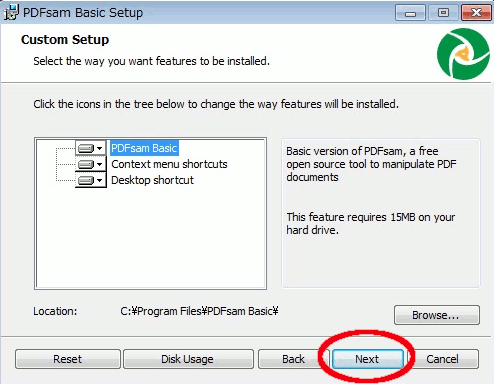Image resolution: width=494 pixels, height=384 pixels.
Task: Click Next to continue setup
Action: pyautogui.click(x=367, y=359)
